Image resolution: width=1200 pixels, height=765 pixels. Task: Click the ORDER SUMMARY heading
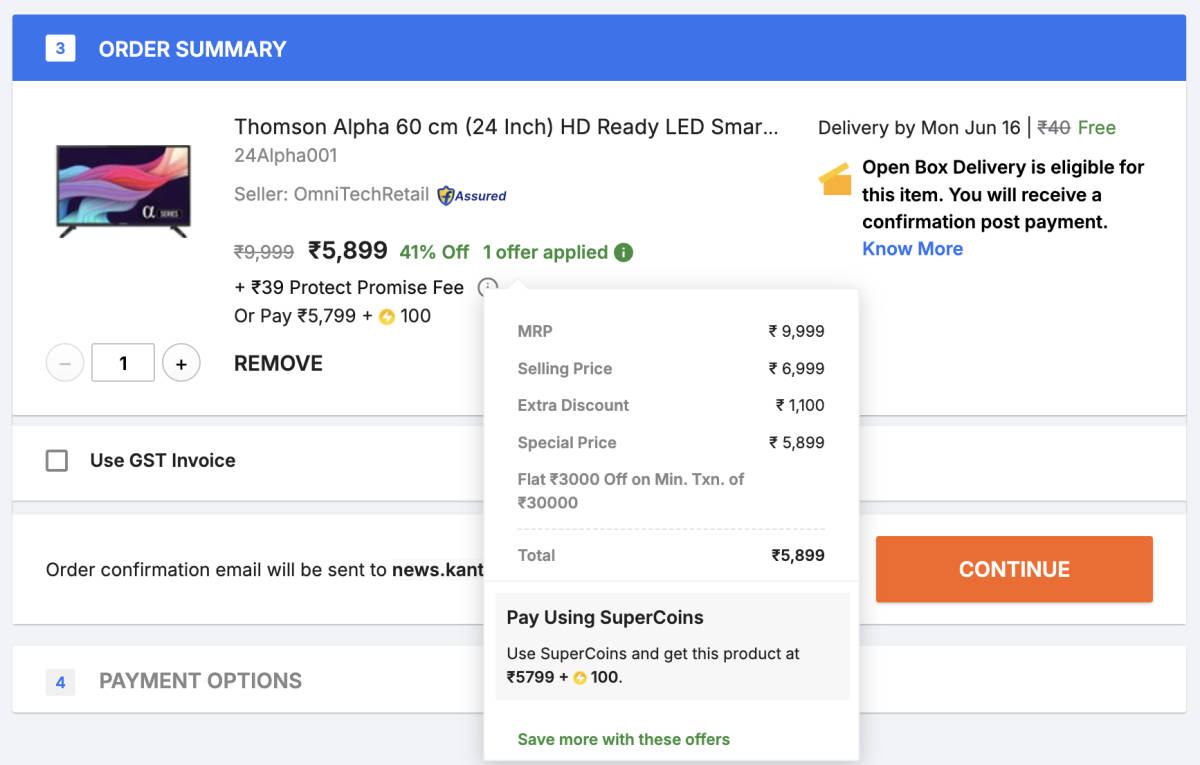[192, 49]
